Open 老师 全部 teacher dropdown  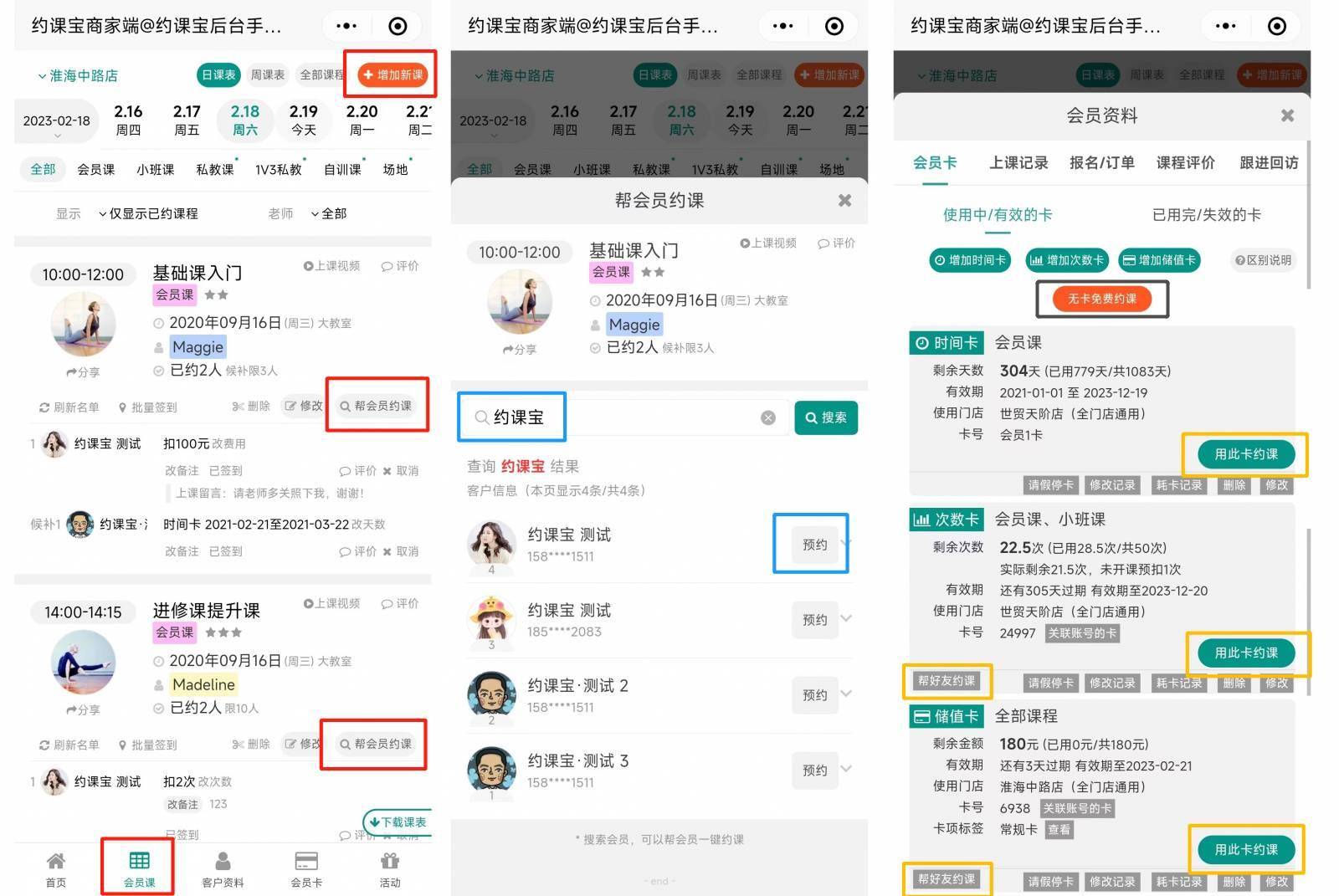328,213
